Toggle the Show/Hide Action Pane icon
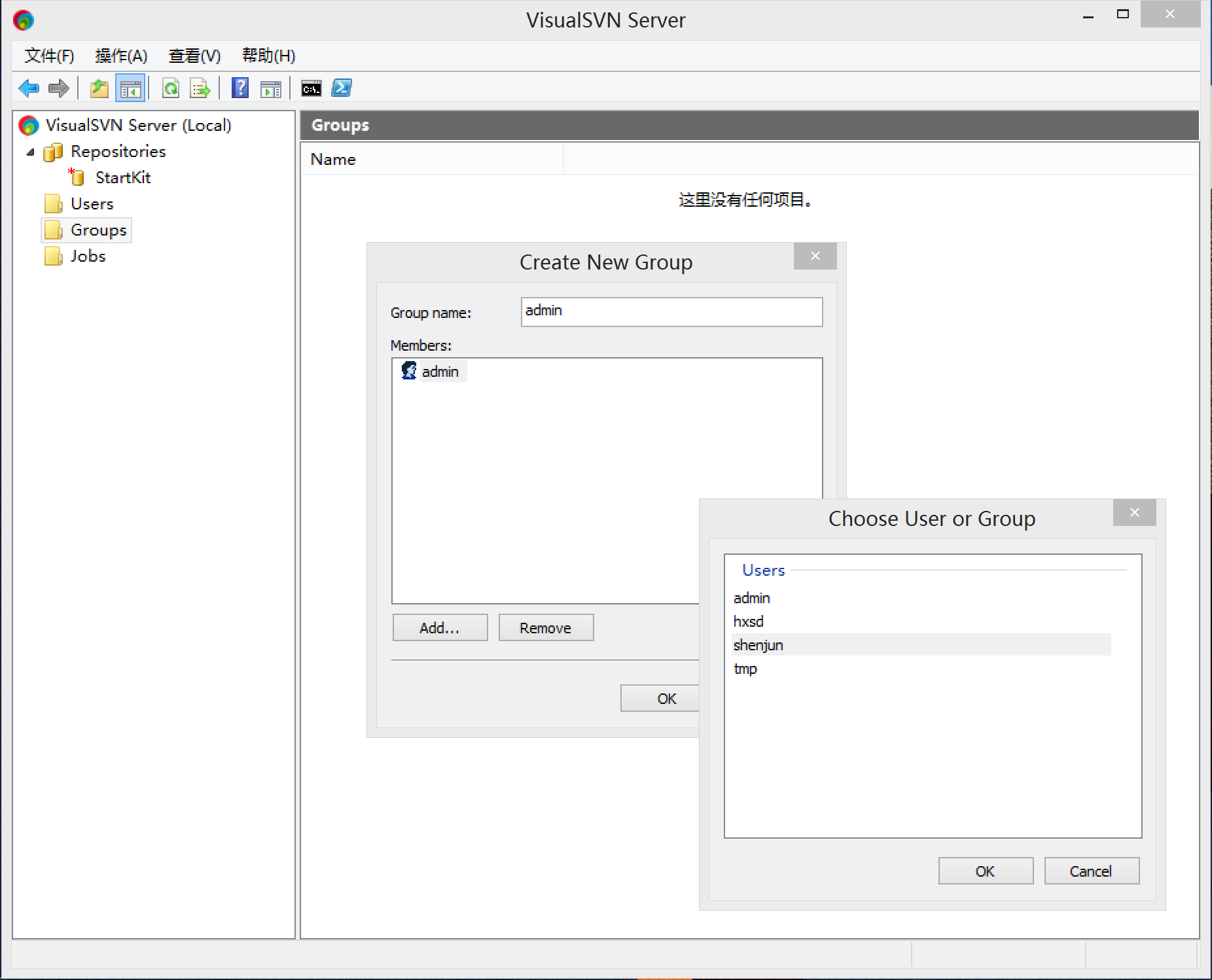The image size is (1212, 980). 270,88
